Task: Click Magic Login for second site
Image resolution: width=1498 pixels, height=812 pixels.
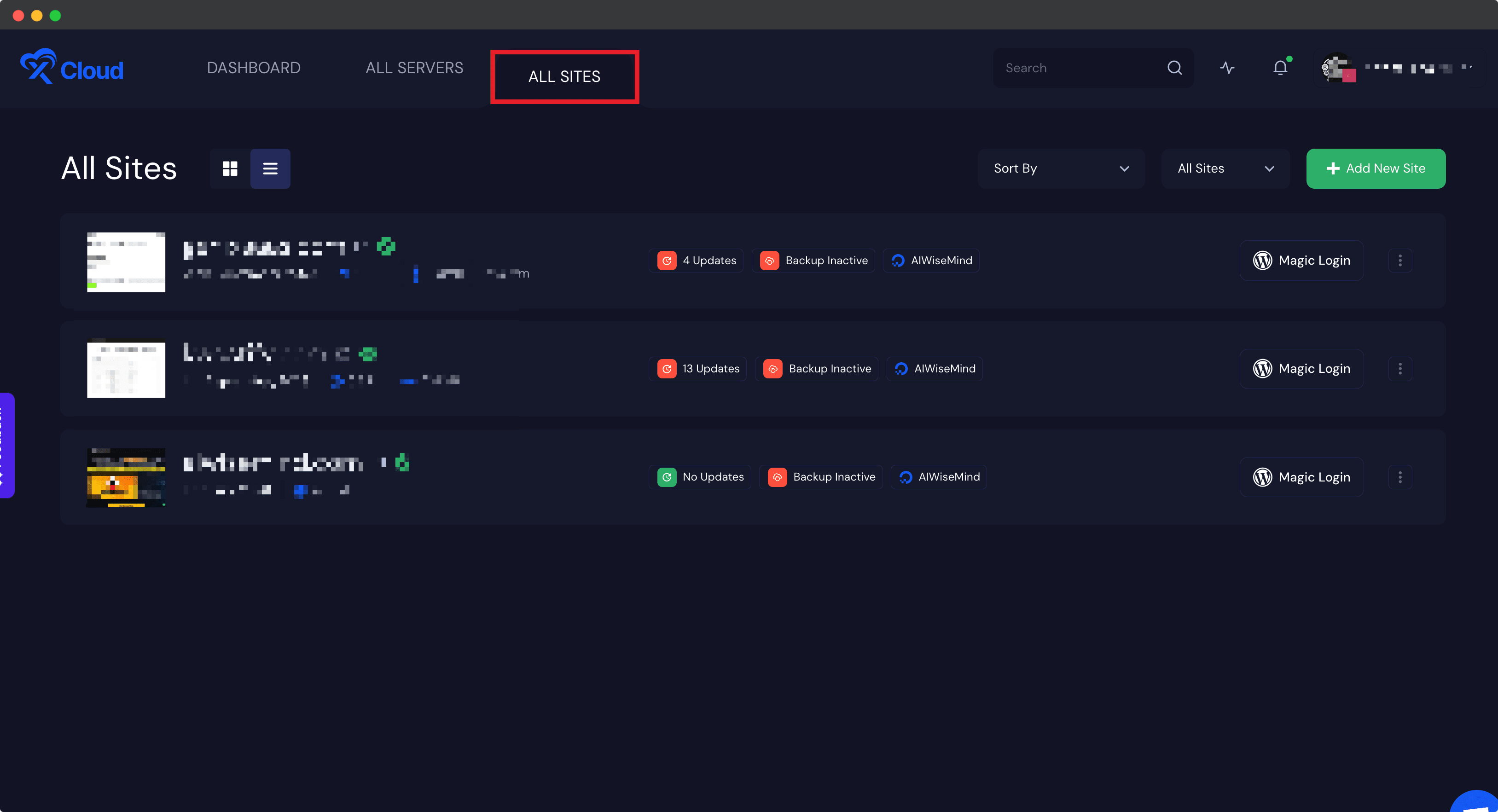Action: tap(1301, 369)
